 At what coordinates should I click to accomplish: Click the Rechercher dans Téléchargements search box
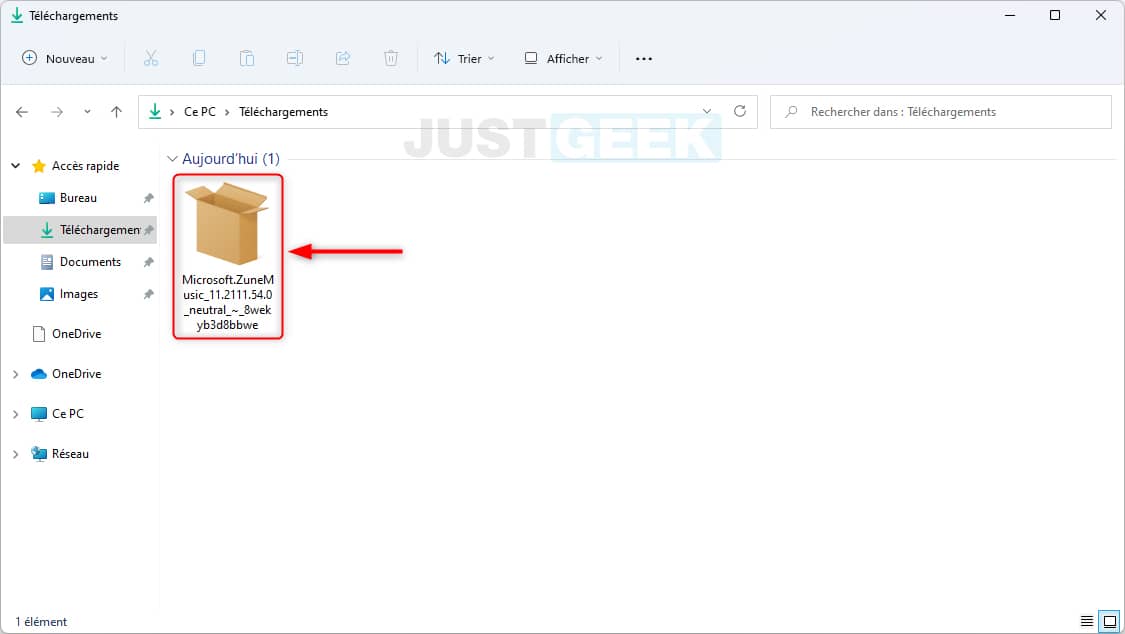941,112
